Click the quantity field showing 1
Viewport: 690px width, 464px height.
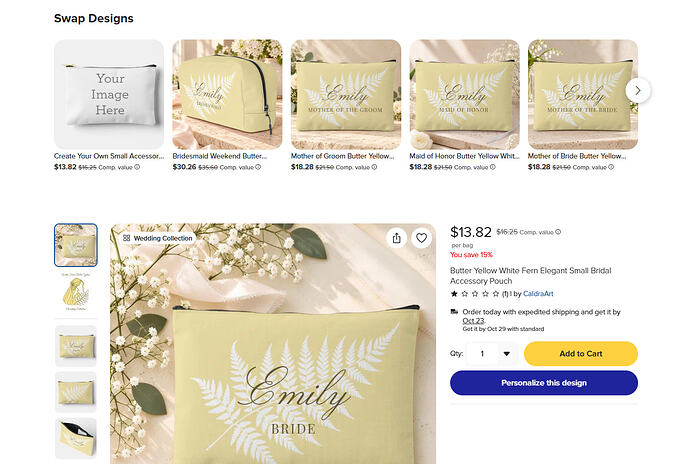point(483,354)
